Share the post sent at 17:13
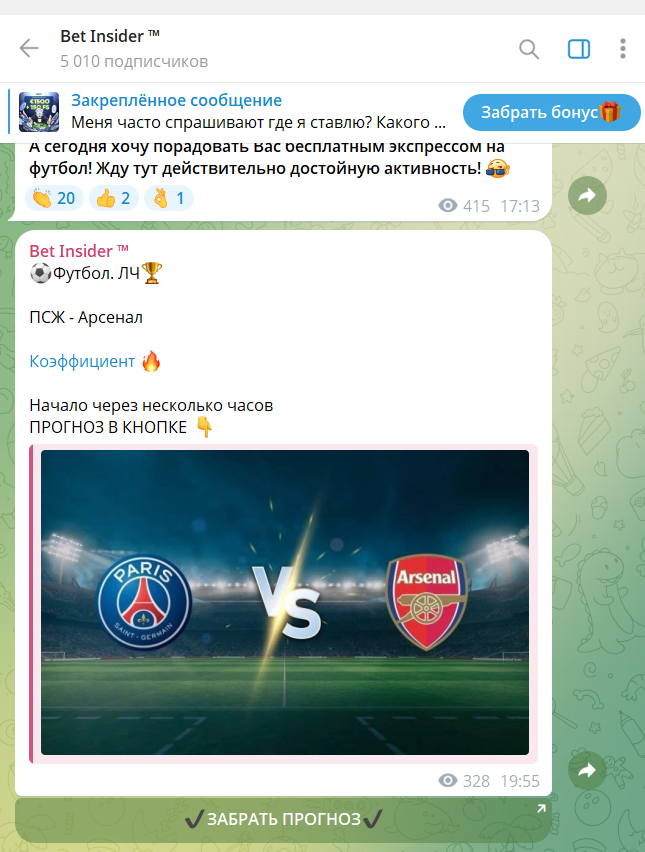Screen dimensions: 645x852 point(587,196)
